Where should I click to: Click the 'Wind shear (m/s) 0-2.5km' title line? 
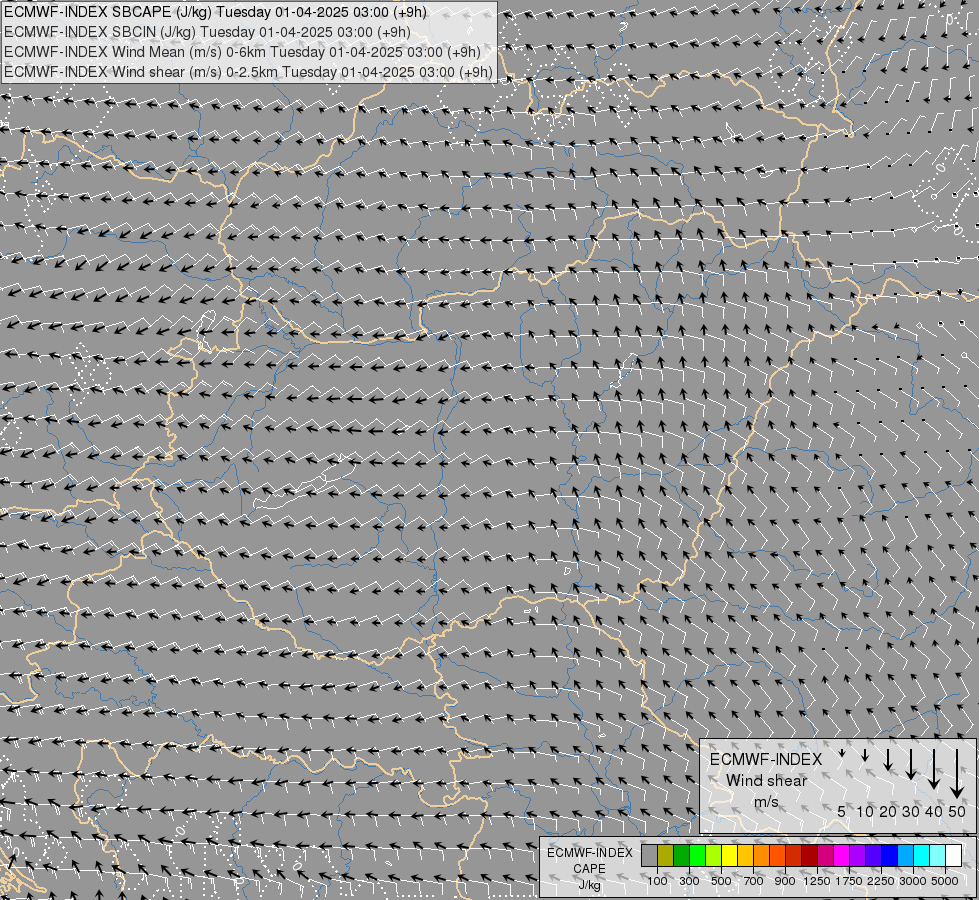point(248,72)
